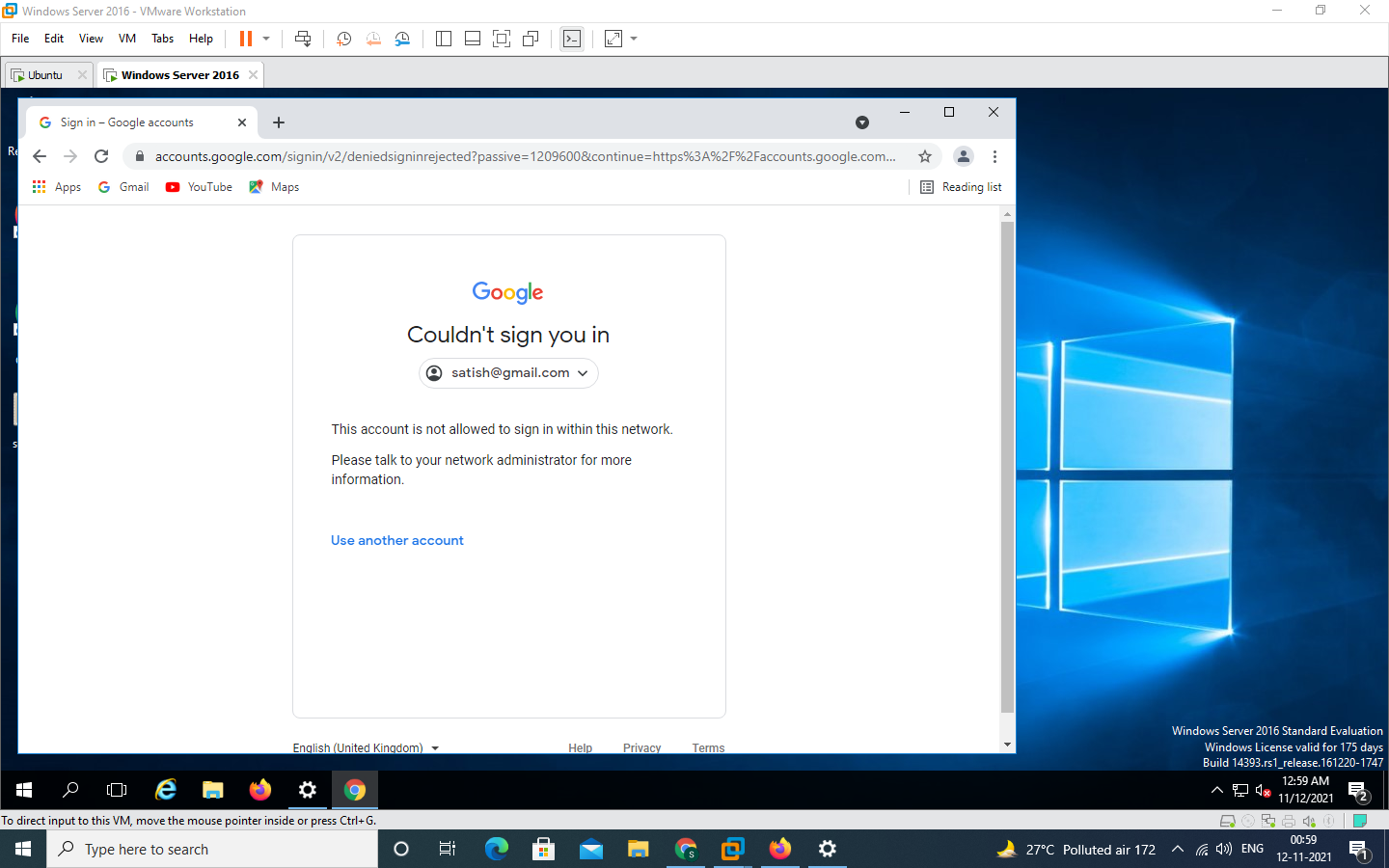1389x868 pixels.
Task: Go back in Chrome browser
Action: (x=40, y=156)
